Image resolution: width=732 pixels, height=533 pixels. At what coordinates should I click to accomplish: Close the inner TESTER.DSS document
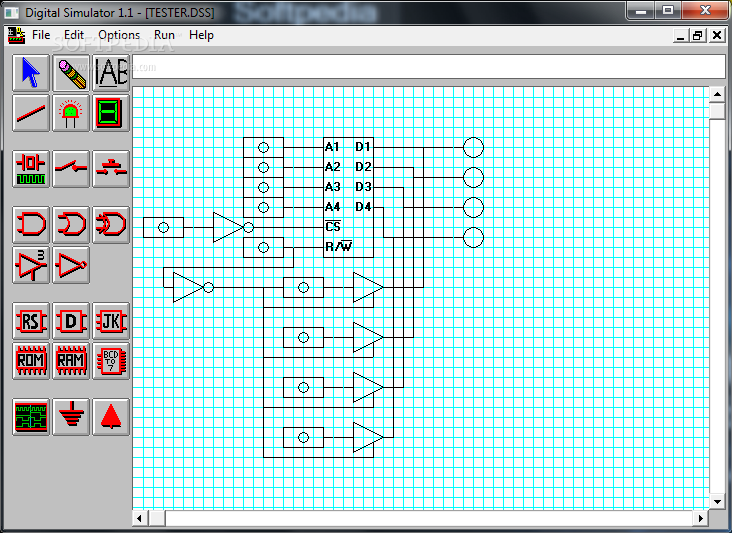click(717, 35)
